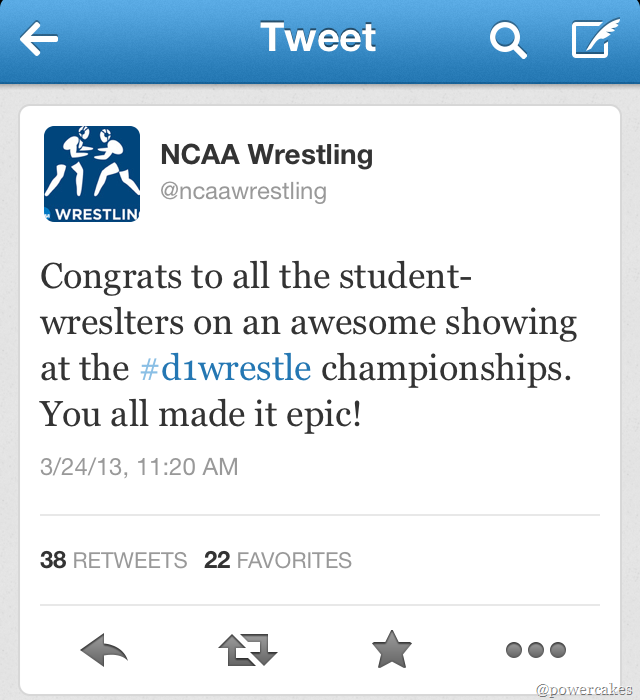Open more options via three dots
Screen dimensions: 640x700
536,651
